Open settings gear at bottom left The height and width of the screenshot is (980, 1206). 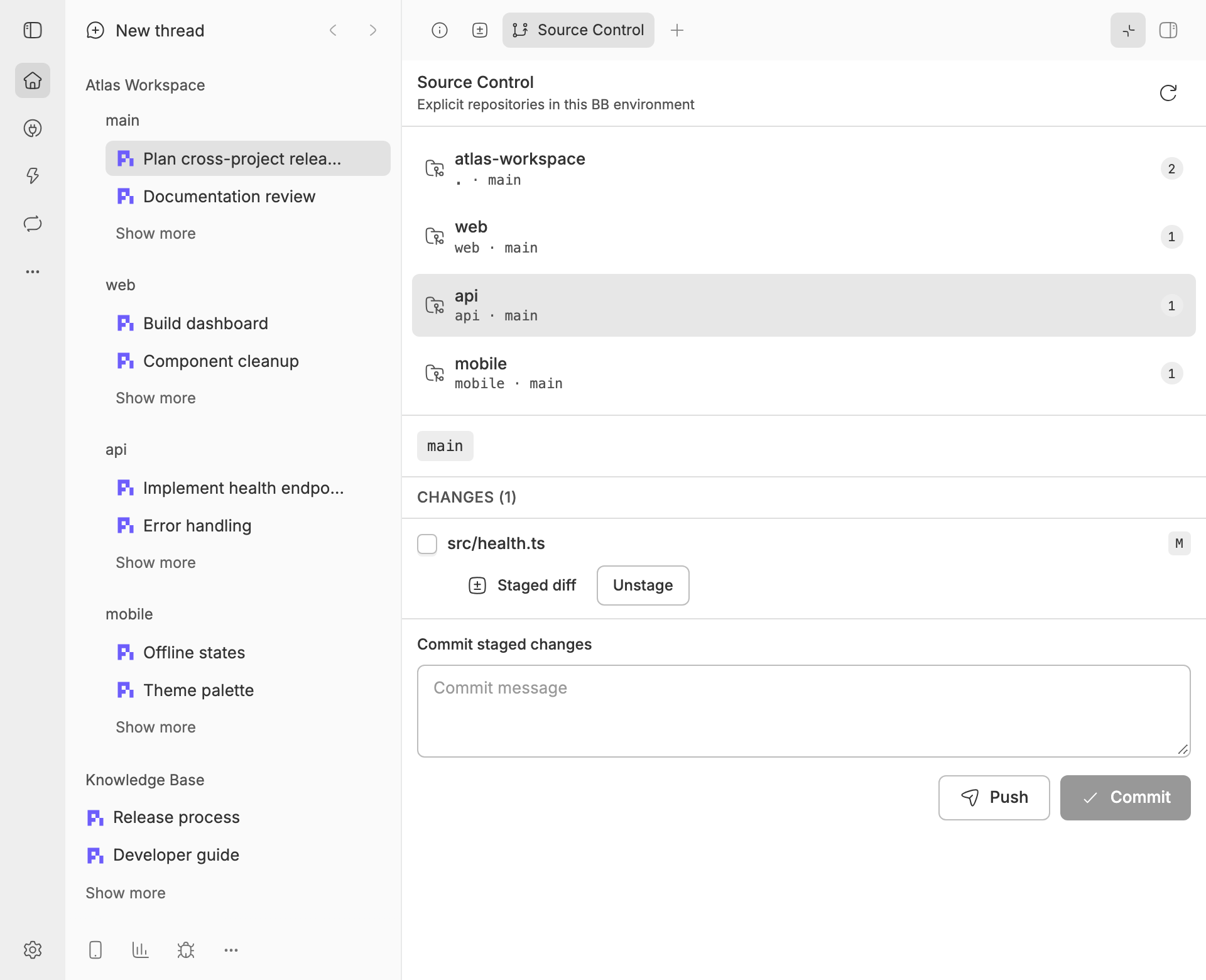tap(33, 950)
